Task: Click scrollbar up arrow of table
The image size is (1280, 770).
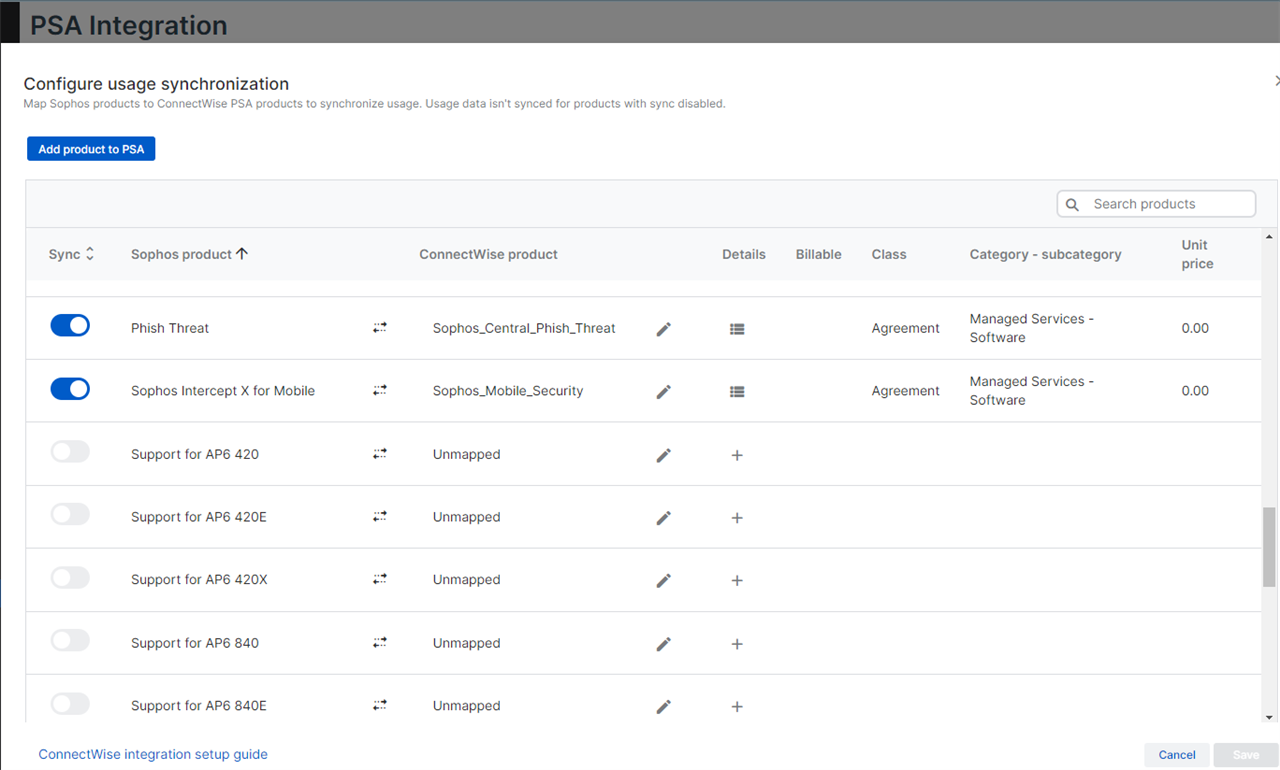Action: coord(1269,237)
